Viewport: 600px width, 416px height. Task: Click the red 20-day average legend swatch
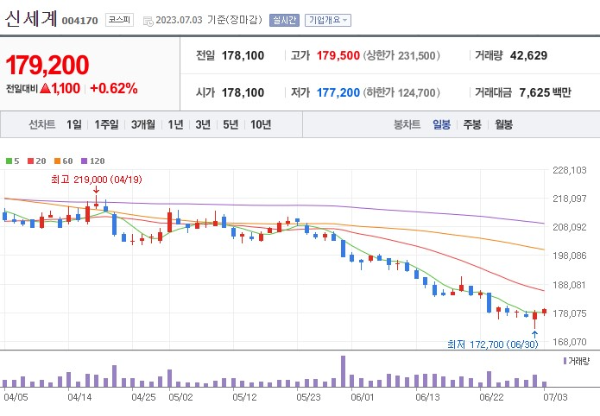(x=31, y=161)
